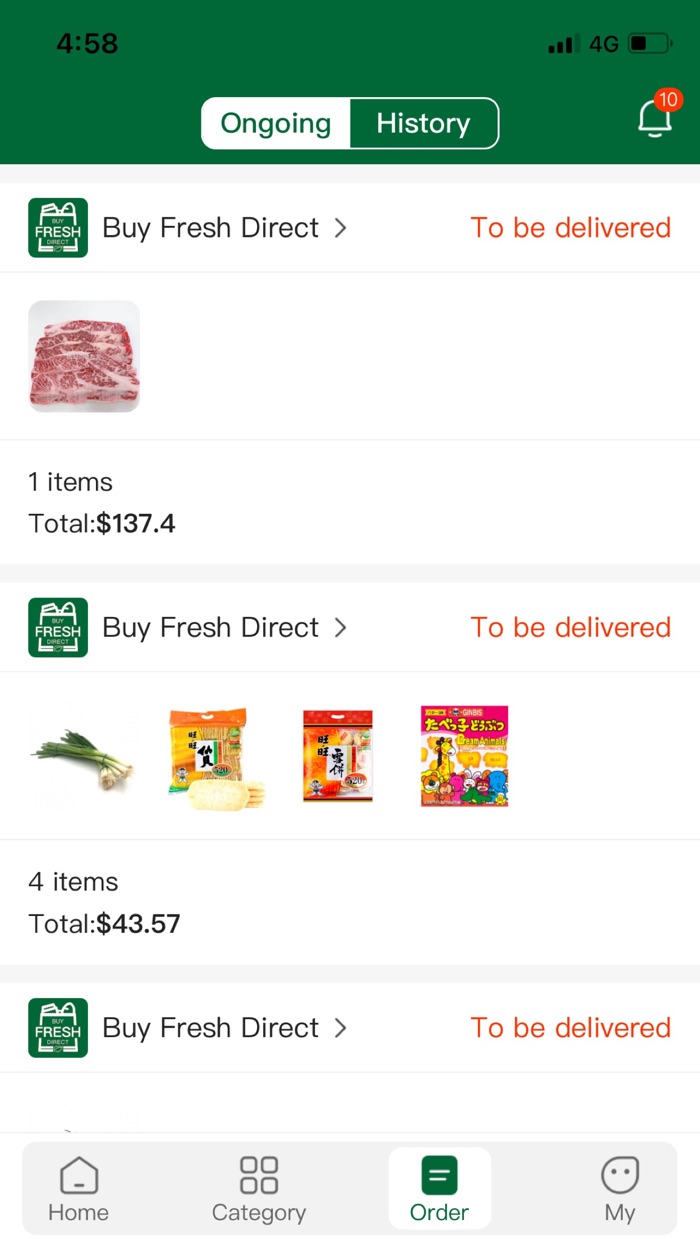Click To be delivered on the second order
The height and width of the screenshot is (1244, 700).
[x=570, y=627]
